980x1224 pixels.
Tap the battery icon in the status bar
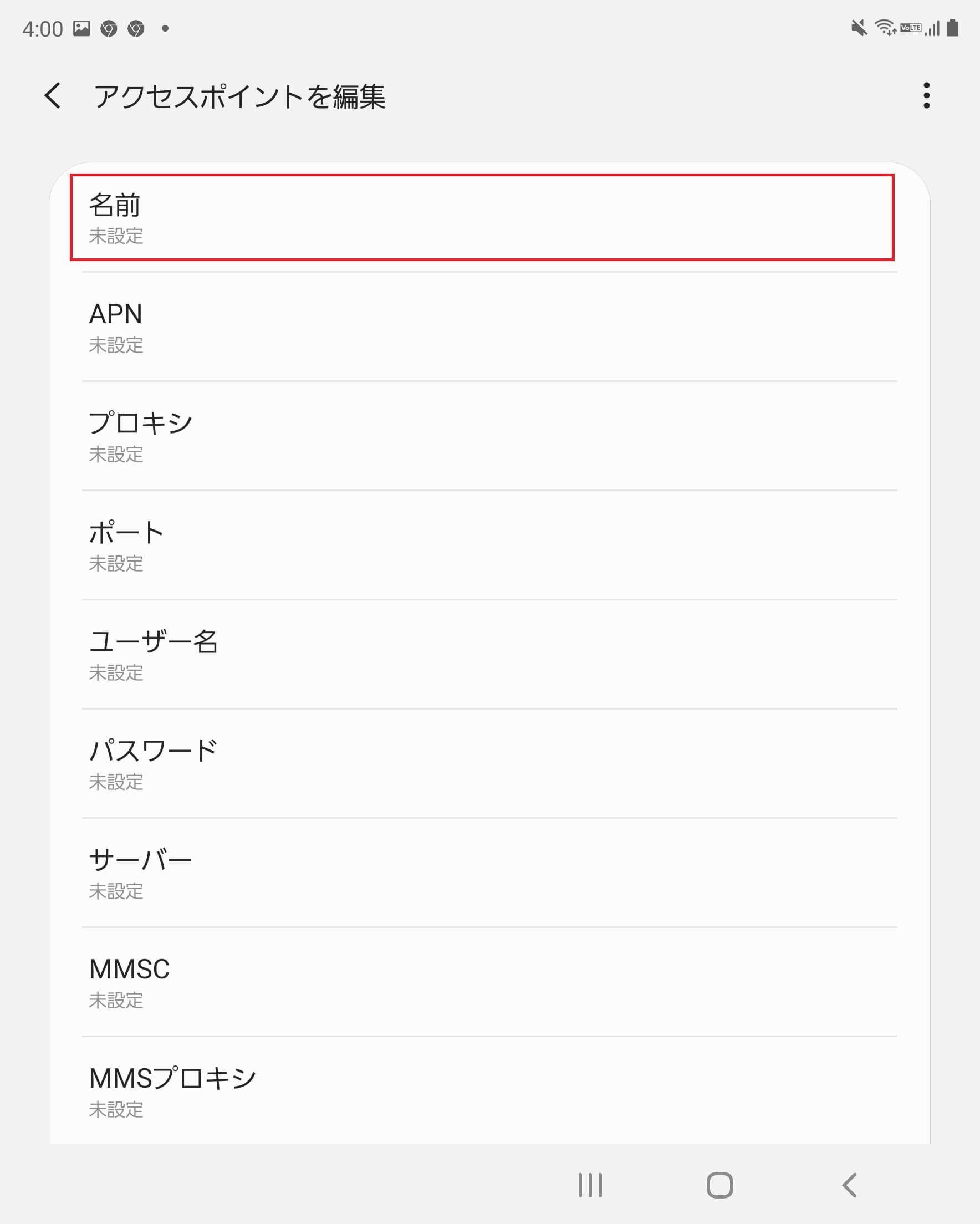point(953,27)
